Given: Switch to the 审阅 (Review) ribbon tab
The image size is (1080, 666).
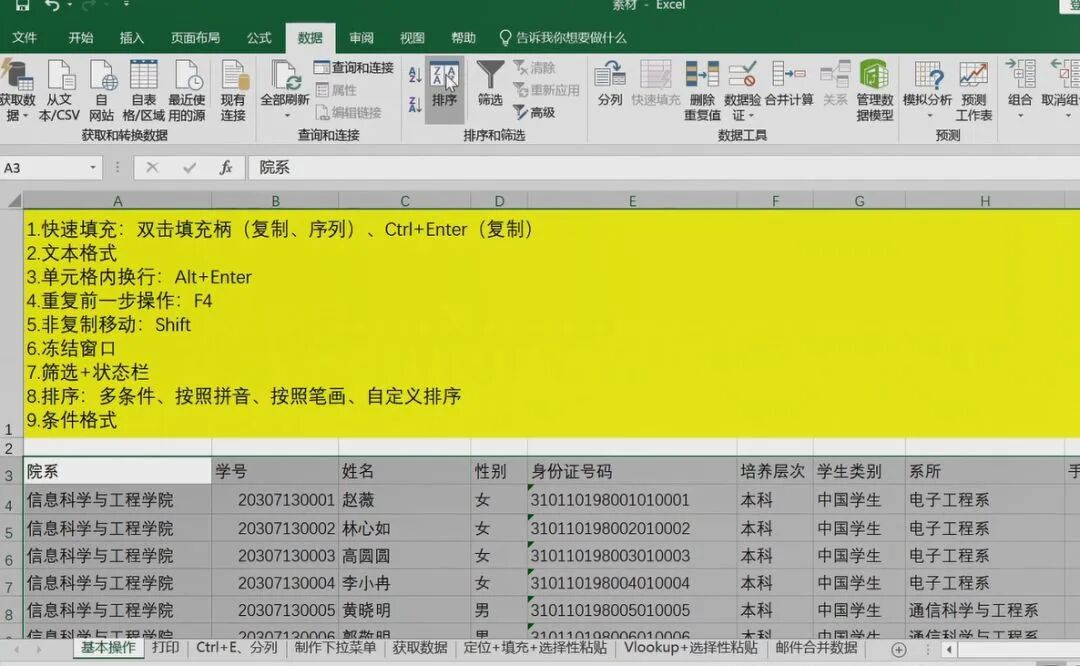Looking at the screenshot, I should pos(360,37).
